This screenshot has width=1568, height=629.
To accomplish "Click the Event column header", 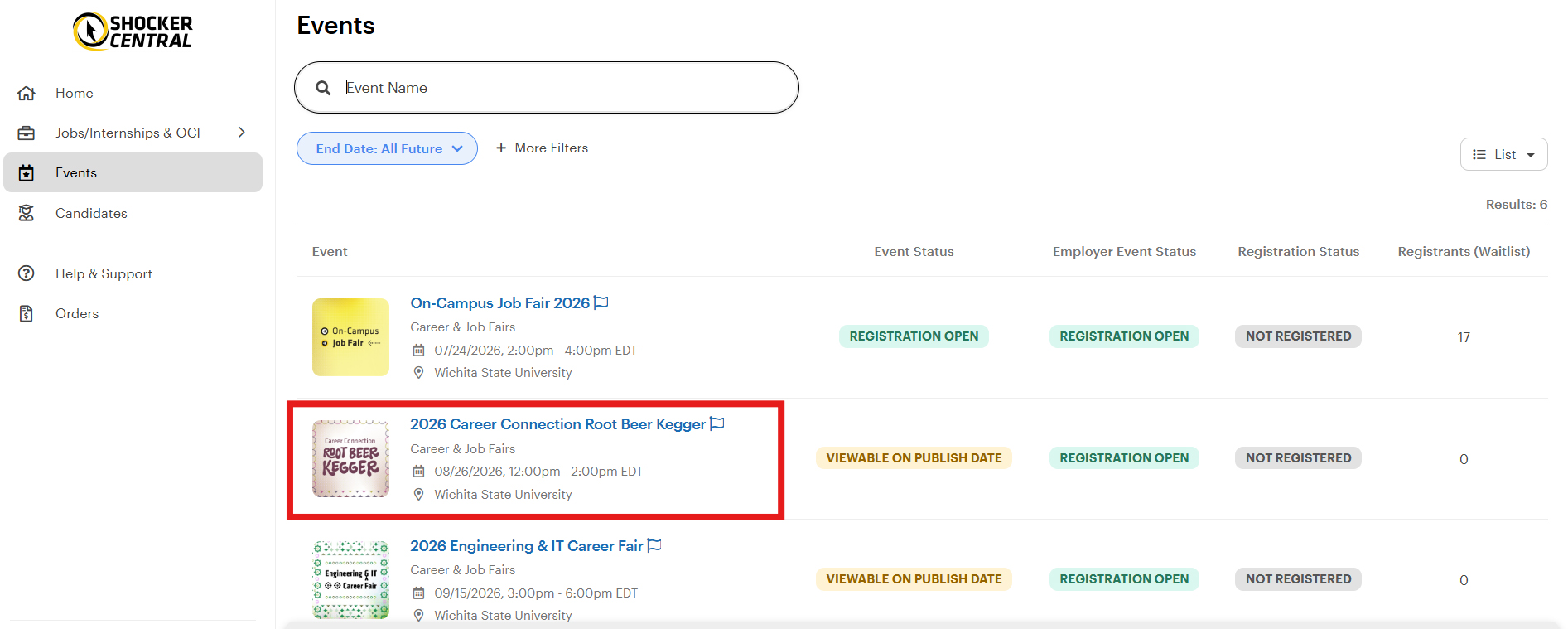I will (330, 251).
